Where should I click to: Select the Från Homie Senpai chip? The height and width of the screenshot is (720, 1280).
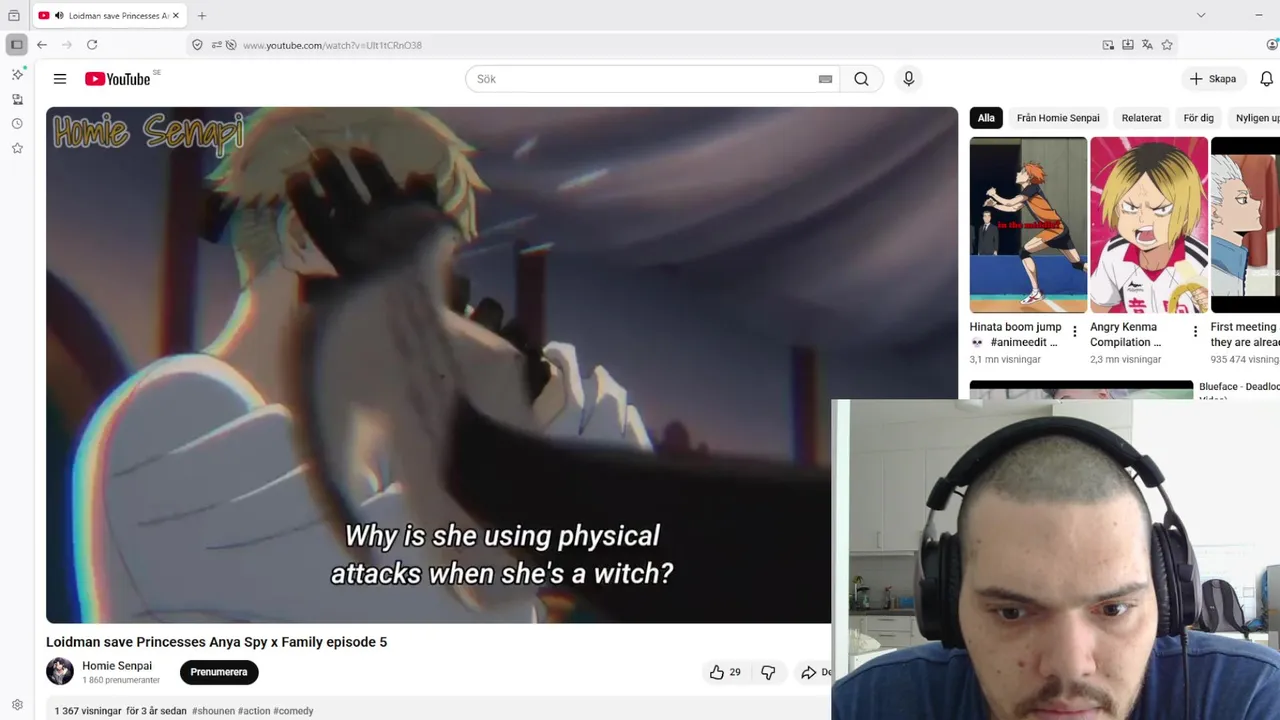click(1058, 118)
